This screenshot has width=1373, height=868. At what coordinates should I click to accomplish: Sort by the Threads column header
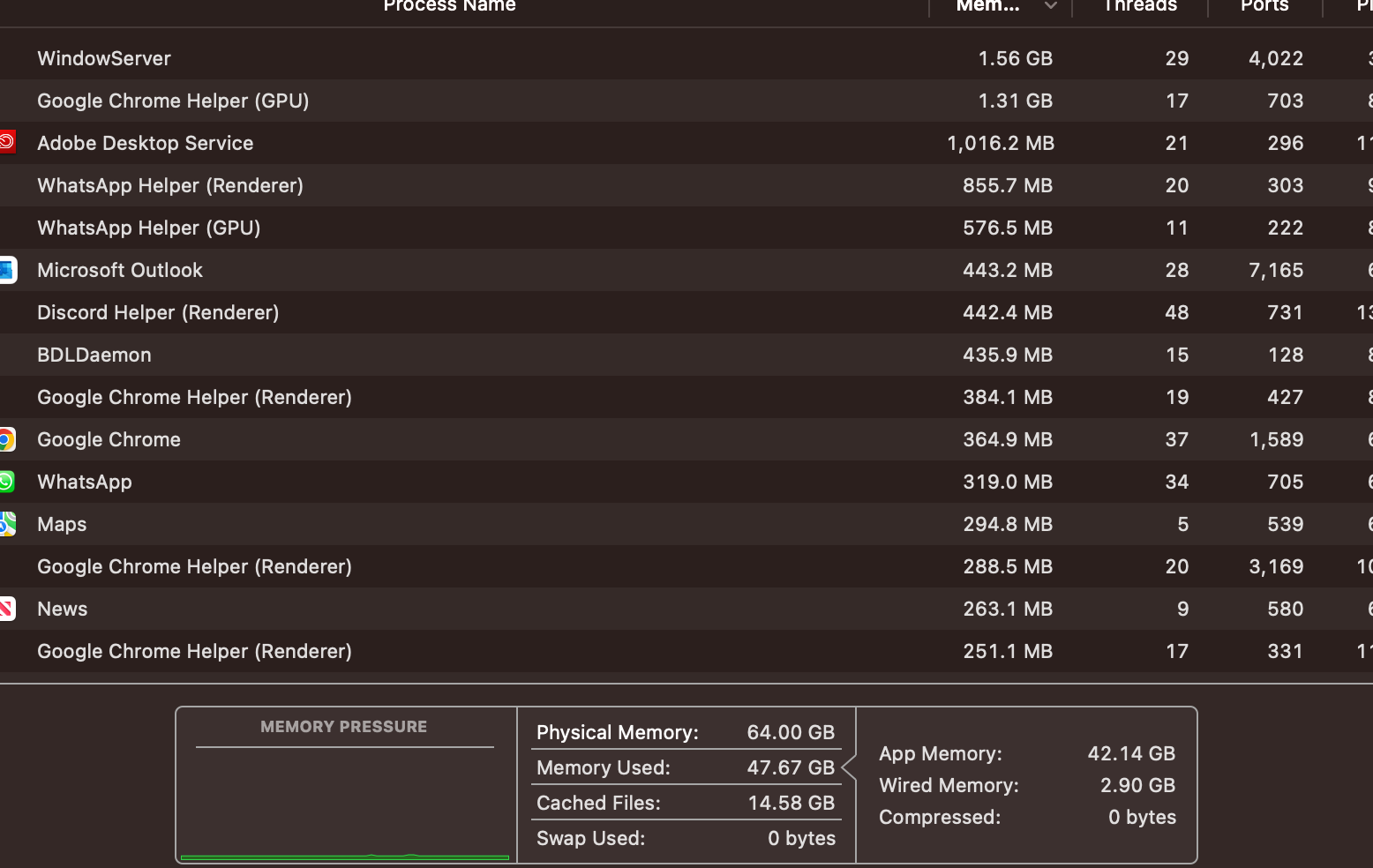point(1140,6)
